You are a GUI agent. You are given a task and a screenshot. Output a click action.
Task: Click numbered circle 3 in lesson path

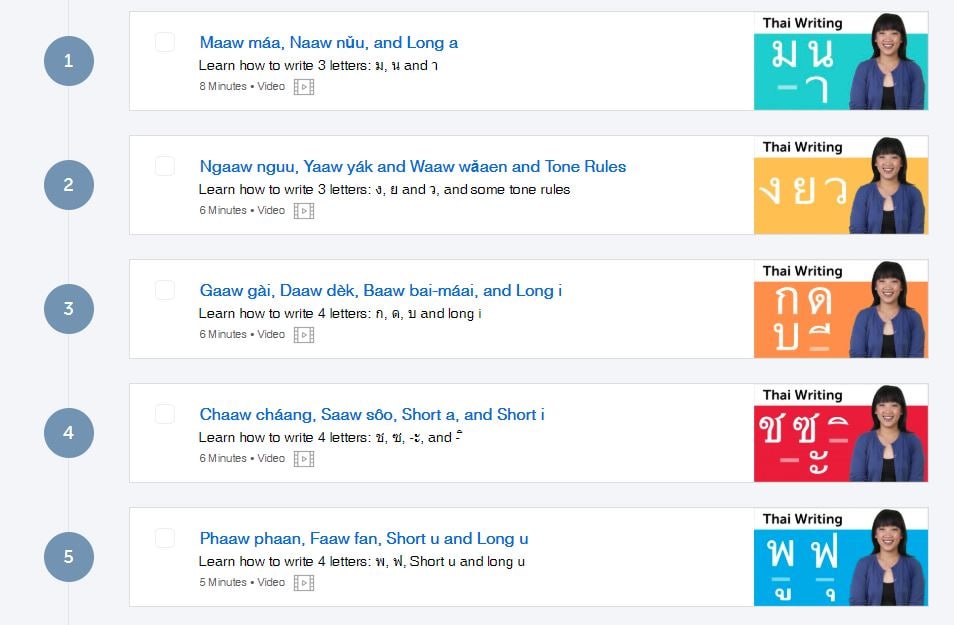tap(68, 309)
